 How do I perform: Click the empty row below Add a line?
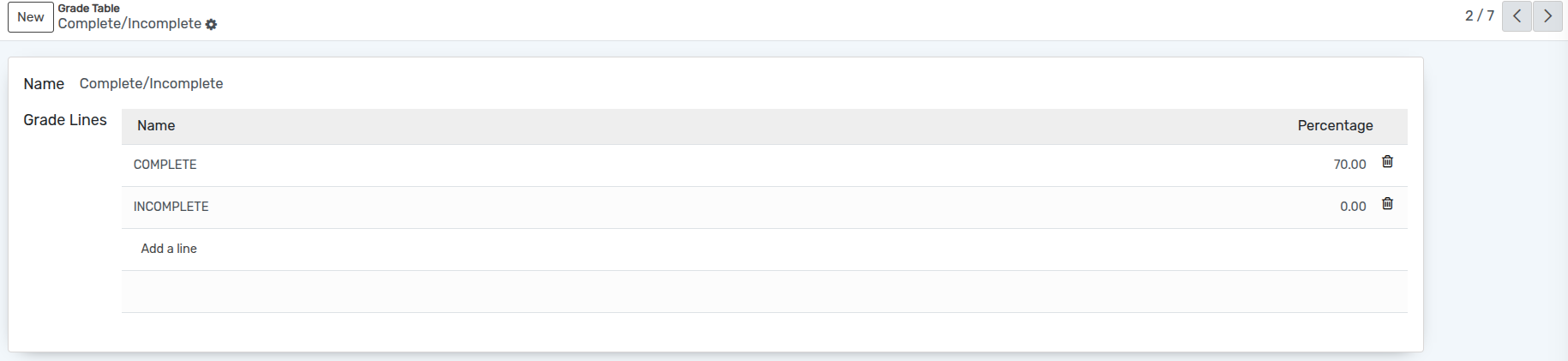pyautogui.click(x=763, y=292)
